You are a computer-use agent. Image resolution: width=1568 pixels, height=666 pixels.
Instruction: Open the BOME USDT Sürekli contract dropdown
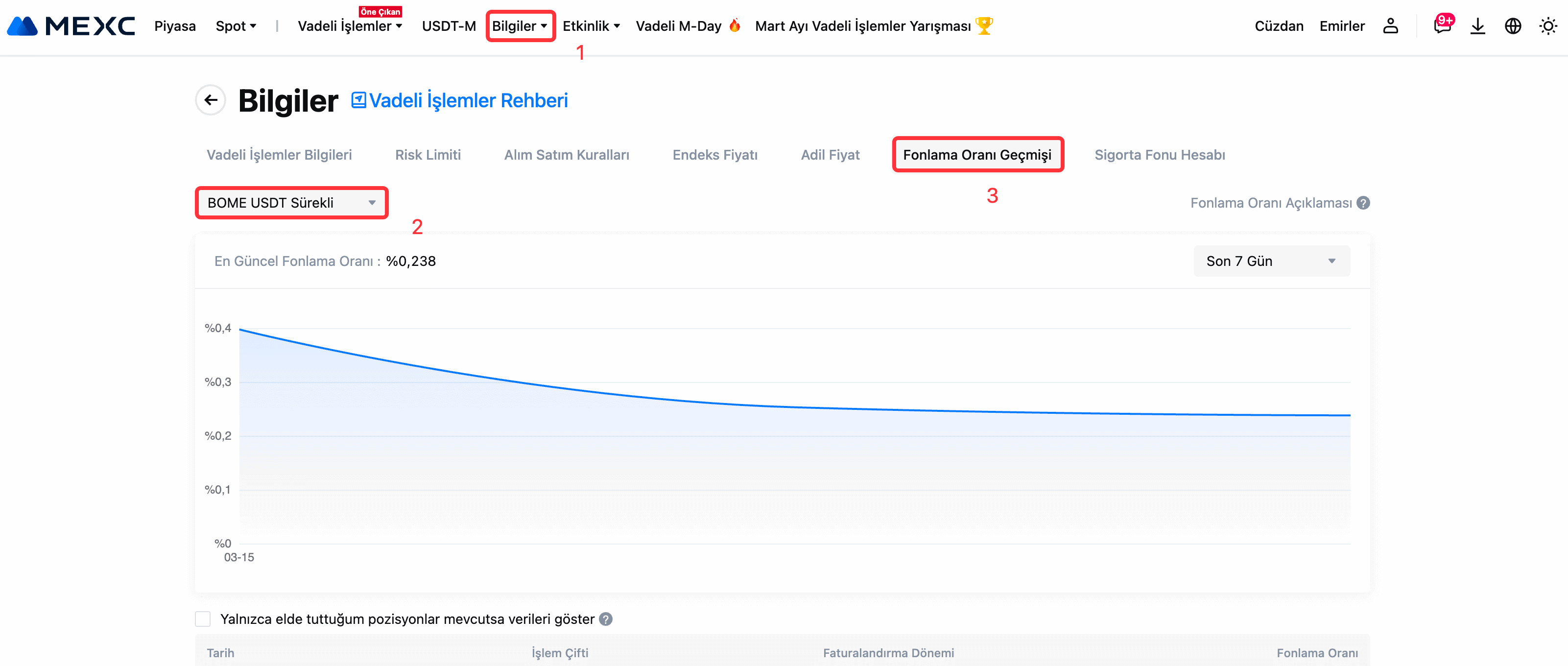291,203
